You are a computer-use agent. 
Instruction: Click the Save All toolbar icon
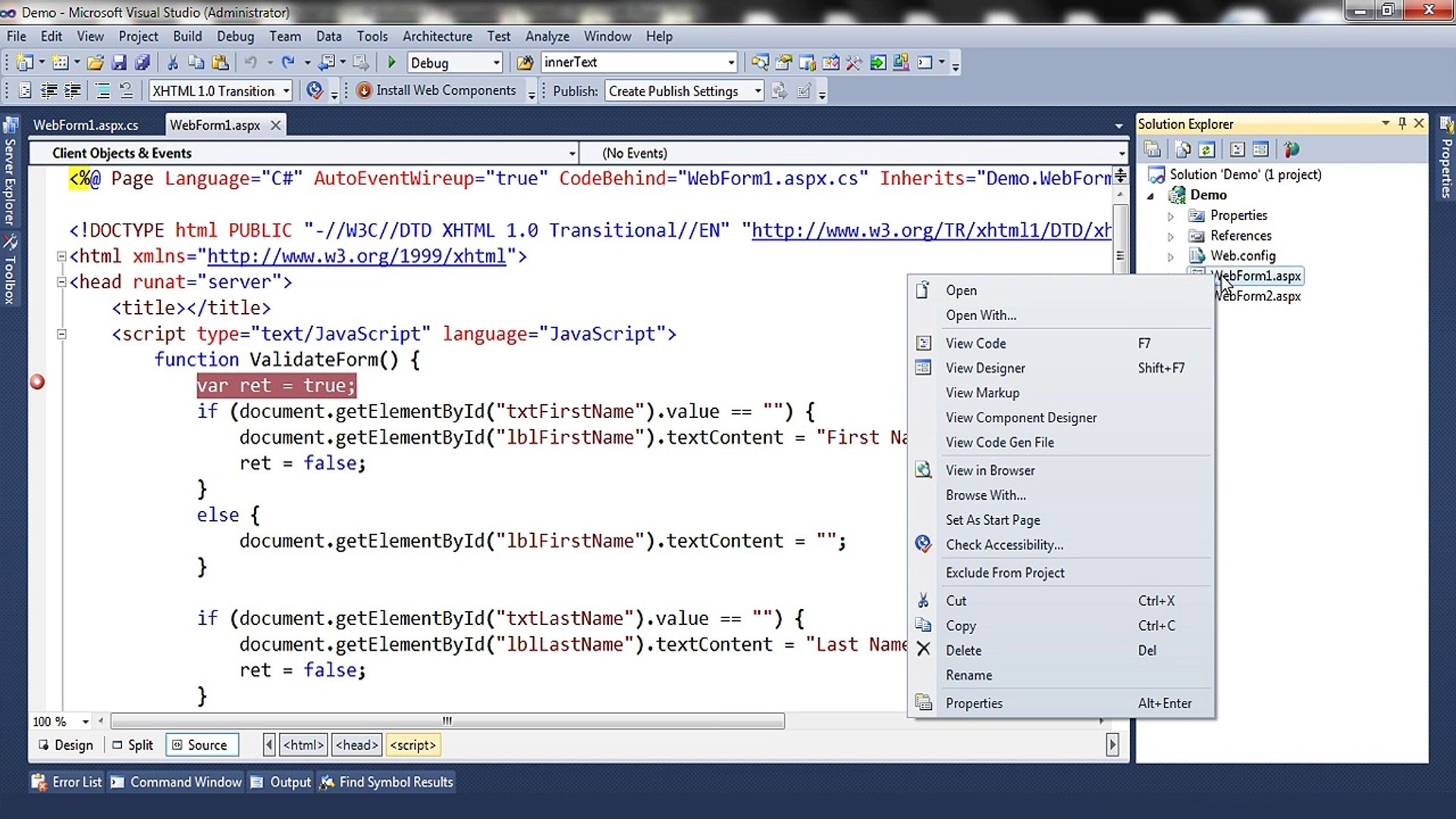pyautogui.click(x=142, y=62)
